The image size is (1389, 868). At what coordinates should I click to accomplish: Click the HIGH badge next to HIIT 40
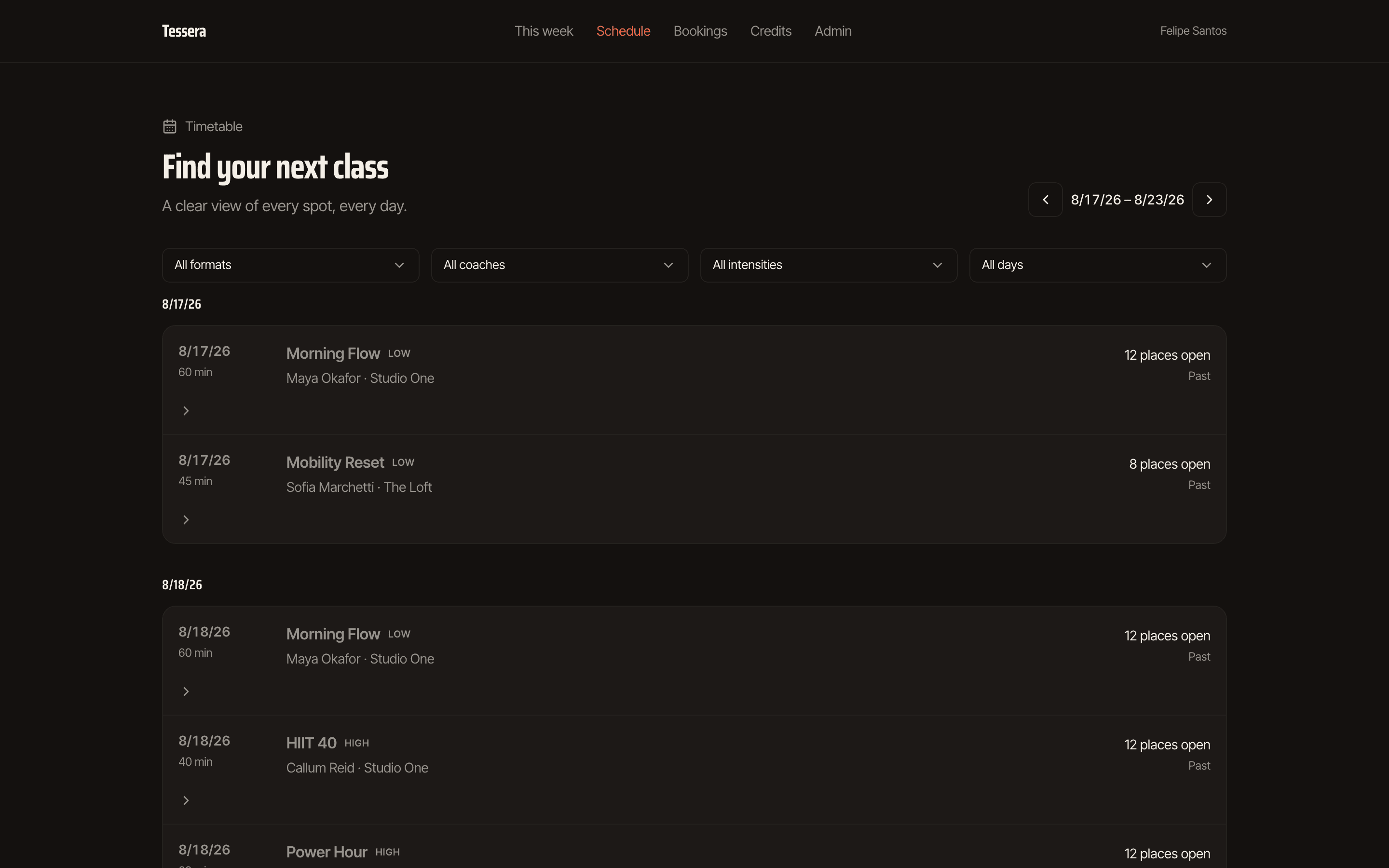coord(356,743)
